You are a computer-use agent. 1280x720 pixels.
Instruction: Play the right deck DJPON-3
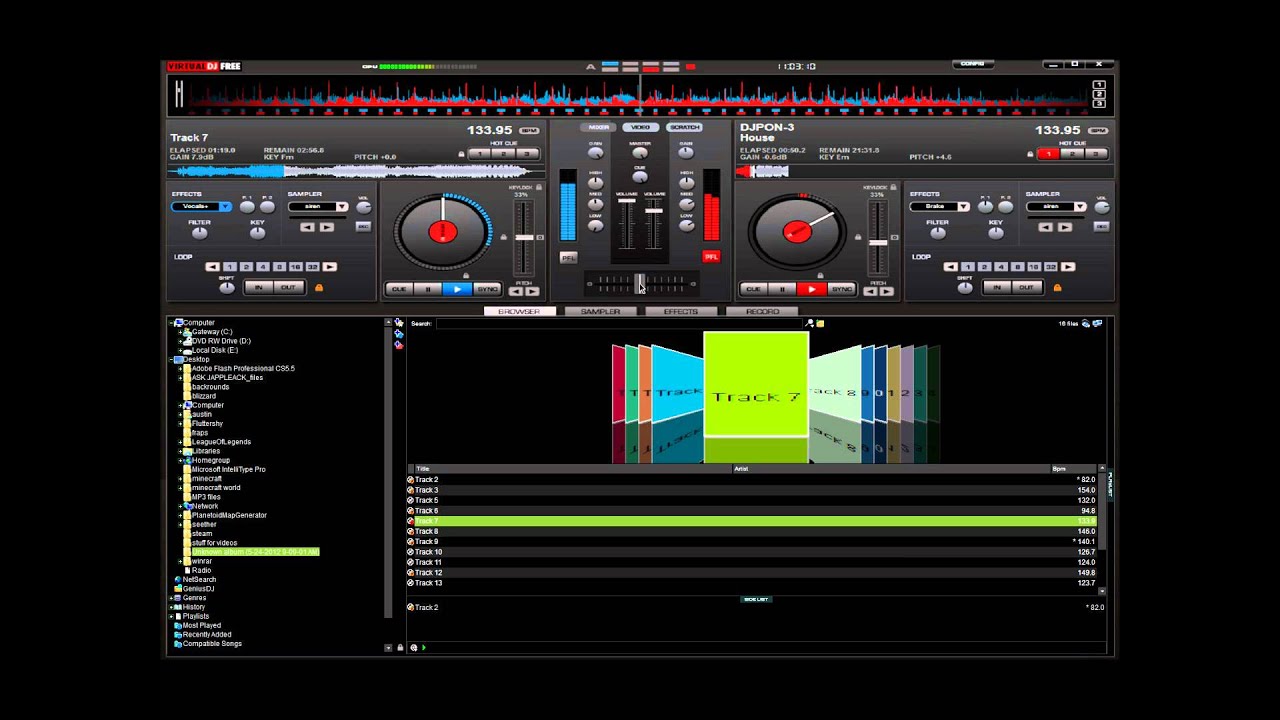pyautogui.click(x=811, y=289)
